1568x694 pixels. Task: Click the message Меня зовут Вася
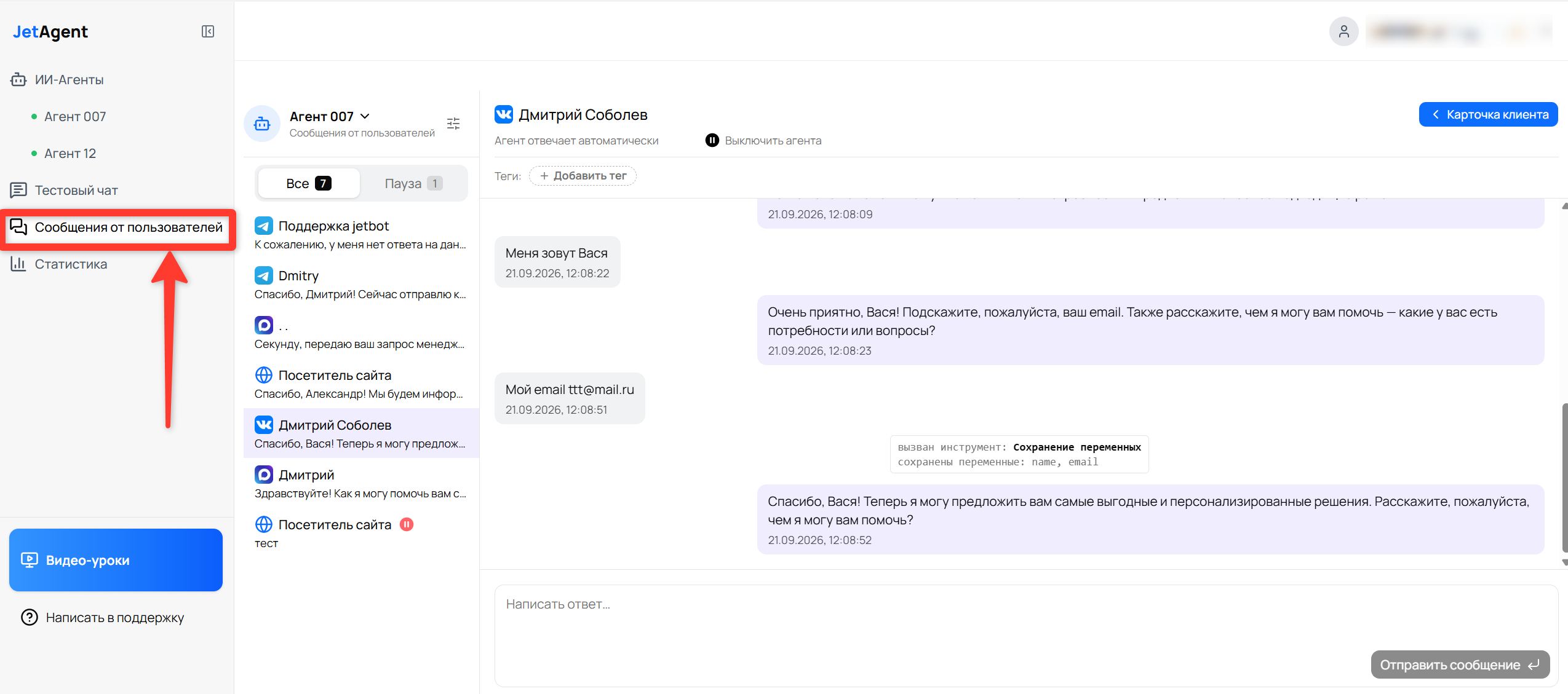(x=557, y=262)
